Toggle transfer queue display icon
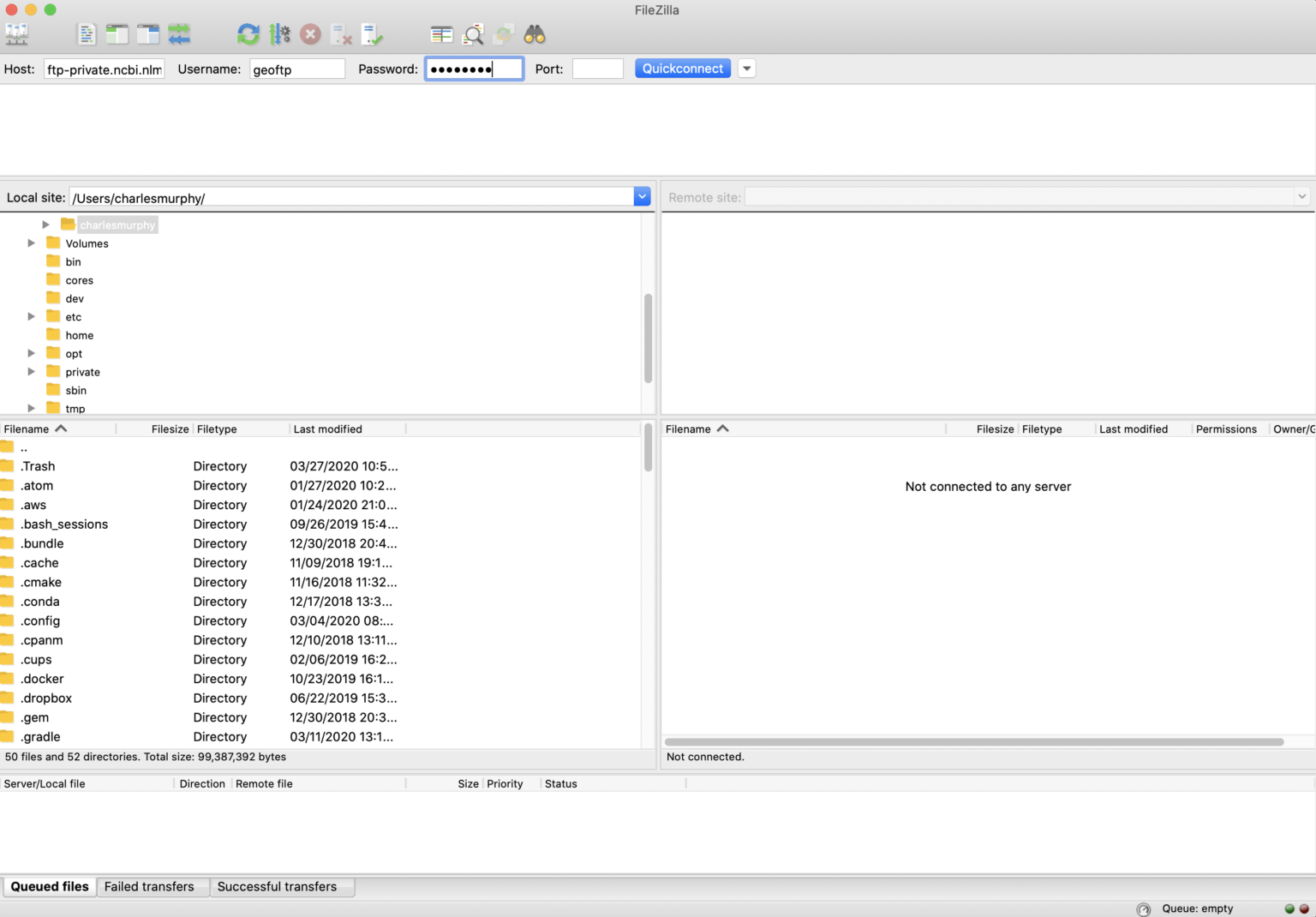This screenshot has width=1316, height=917. click(x=179, y=34)
